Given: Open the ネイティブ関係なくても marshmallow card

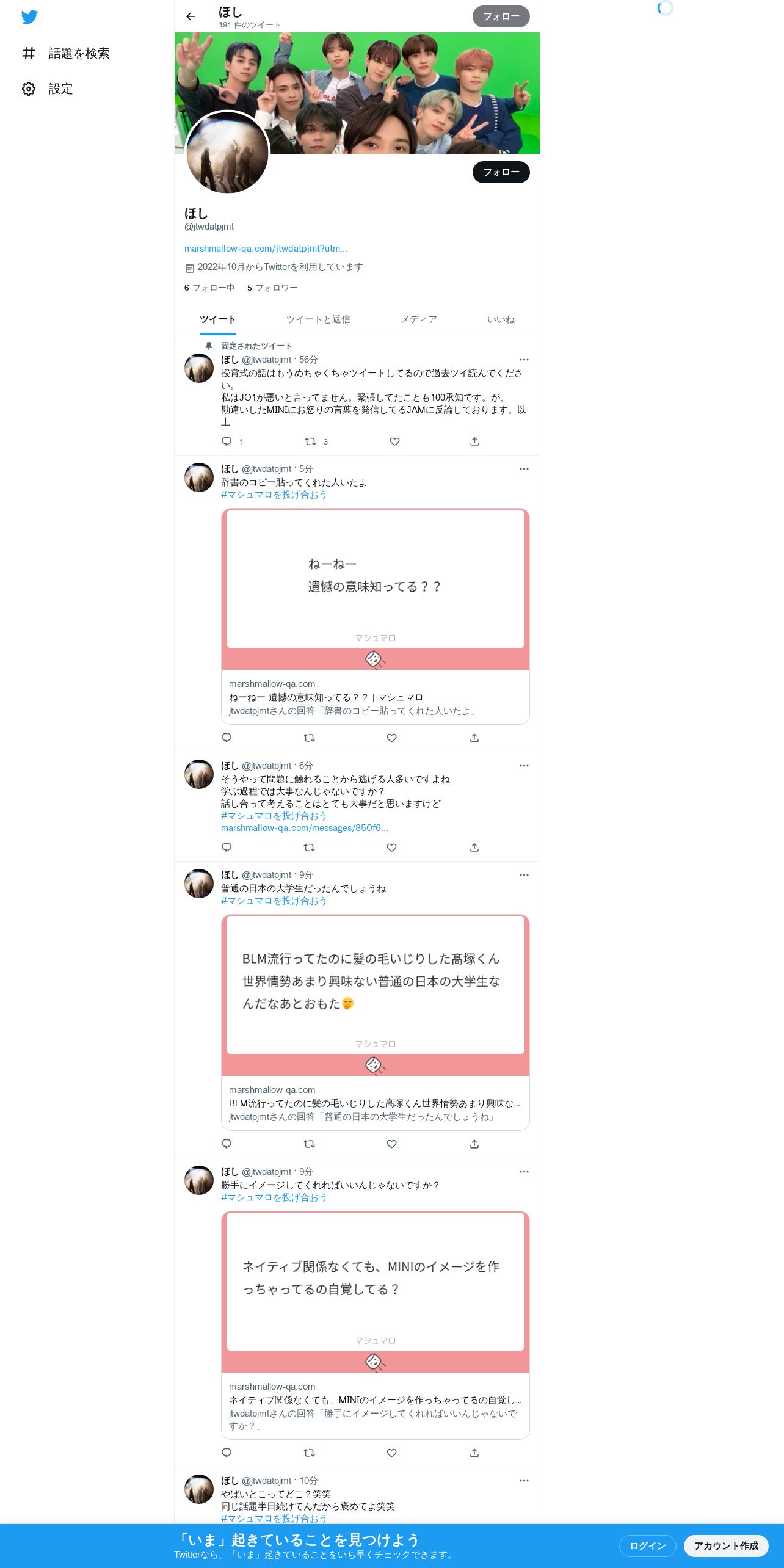Looking at the screenshot, I should pos(376,1325).
